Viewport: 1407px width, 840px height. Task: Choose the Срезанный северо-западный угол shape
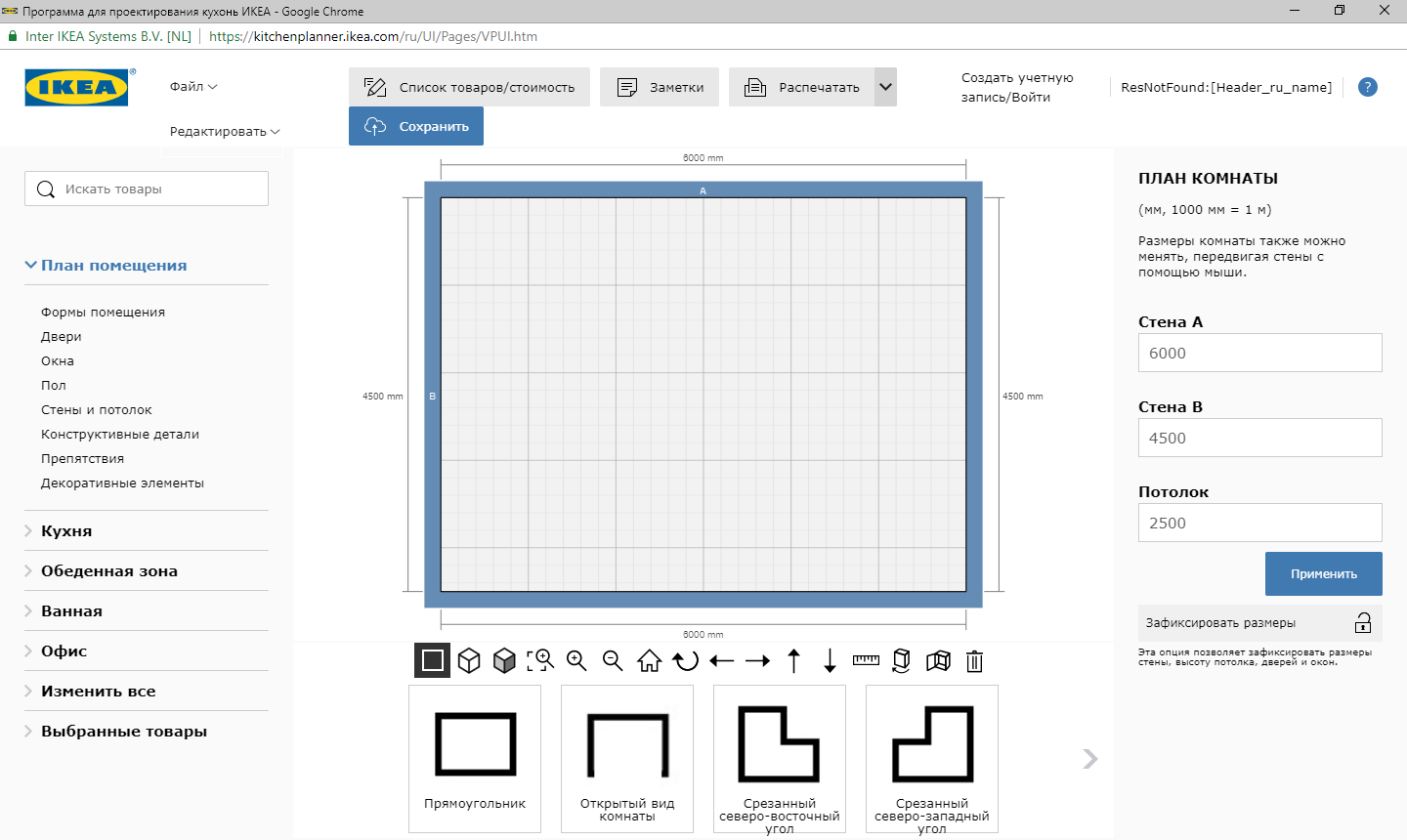pos(932,759)
